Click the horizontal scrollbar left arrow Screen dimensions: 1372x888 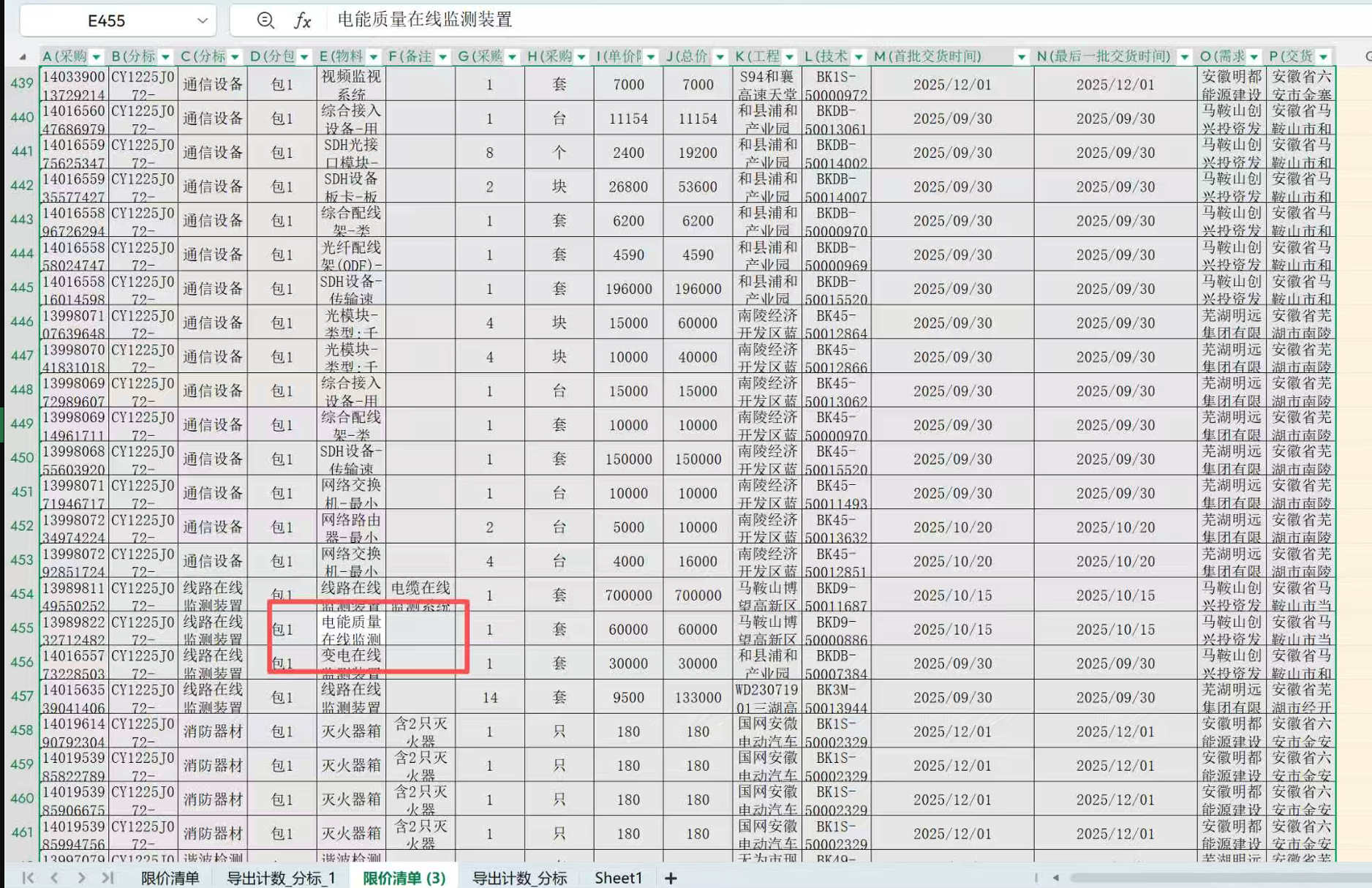(x=1055, y=878)
